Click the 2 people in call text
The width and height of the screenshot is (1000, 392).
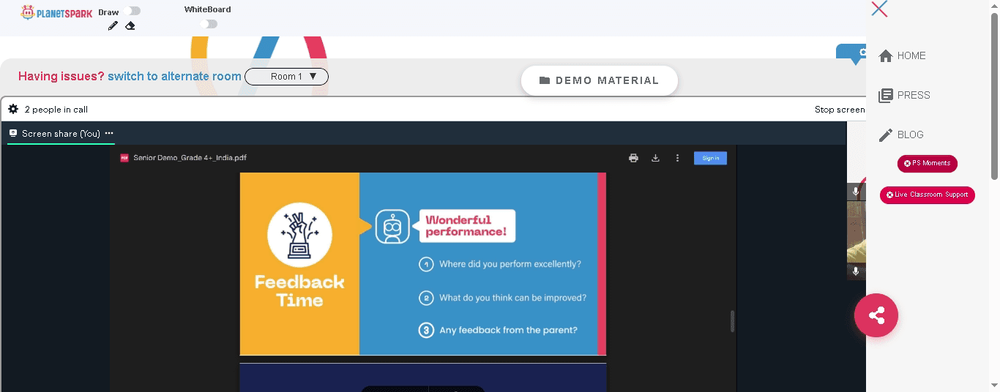[56, 110]
